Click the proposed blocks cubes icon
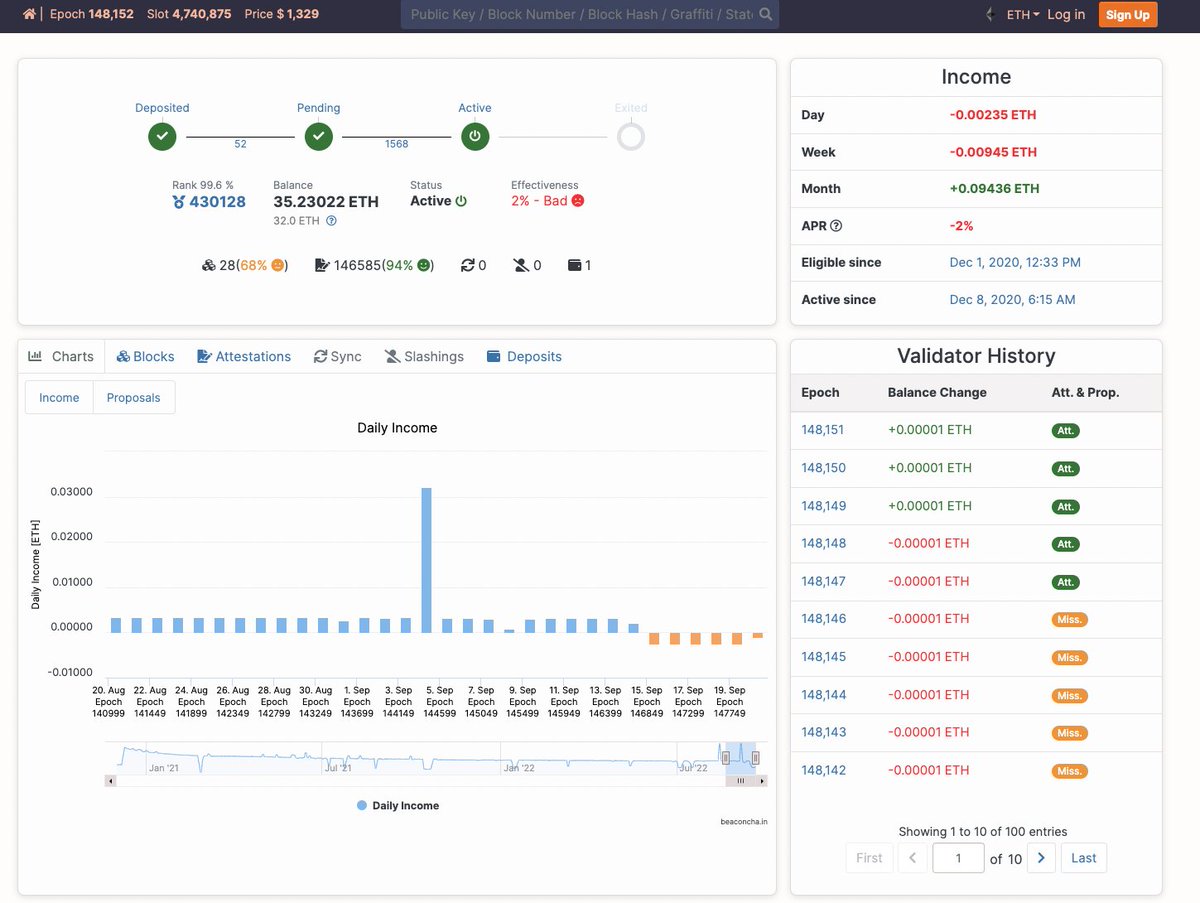Screen dimensions: 1200x903 (x=208, y=265)
